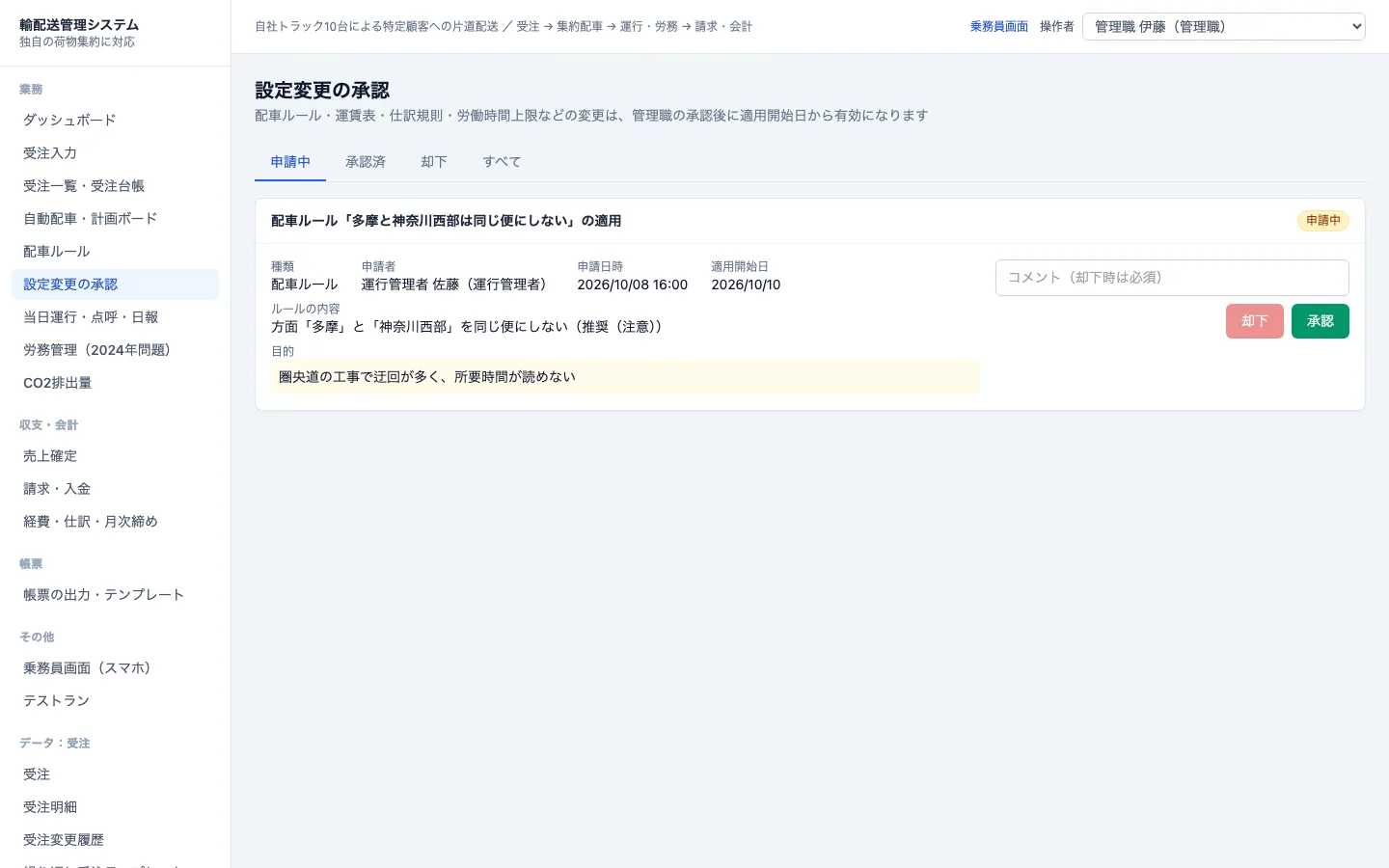1389x868 pixels.
Task: Open 乗務員画面（スマホ） sidebar item
Action: pyautogui.click(x=116, y=668)
